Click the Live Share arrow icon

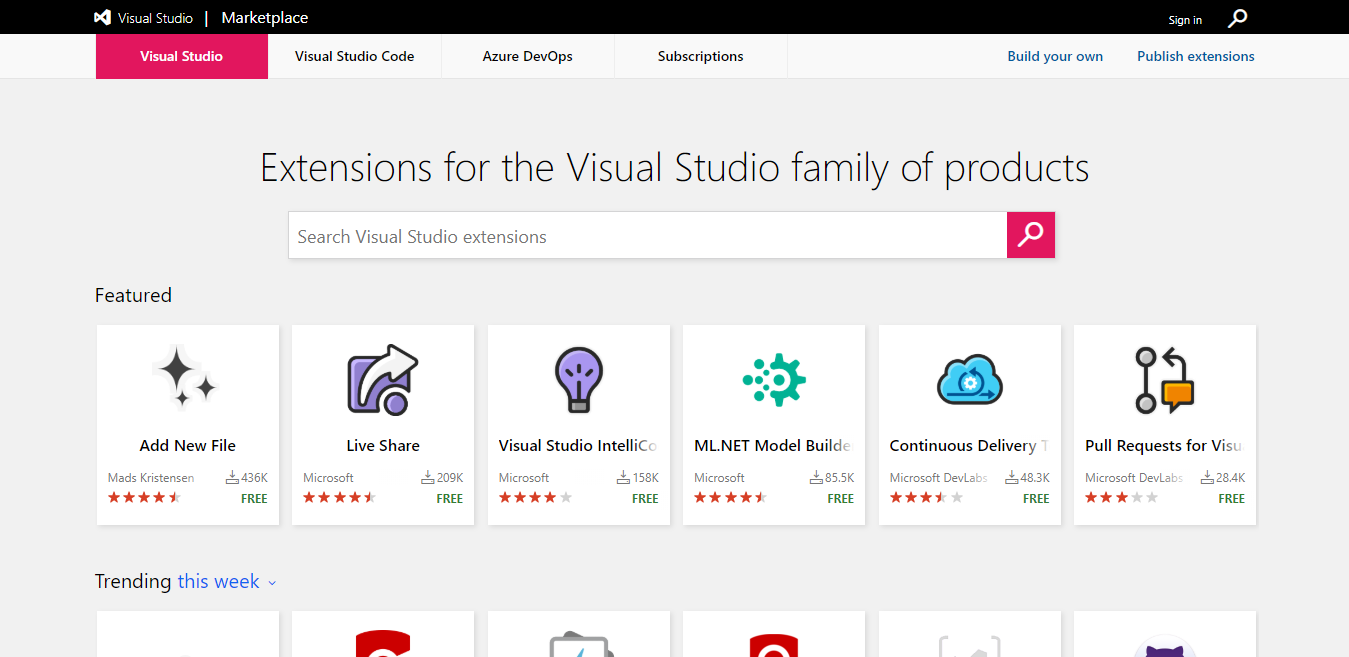382,379
